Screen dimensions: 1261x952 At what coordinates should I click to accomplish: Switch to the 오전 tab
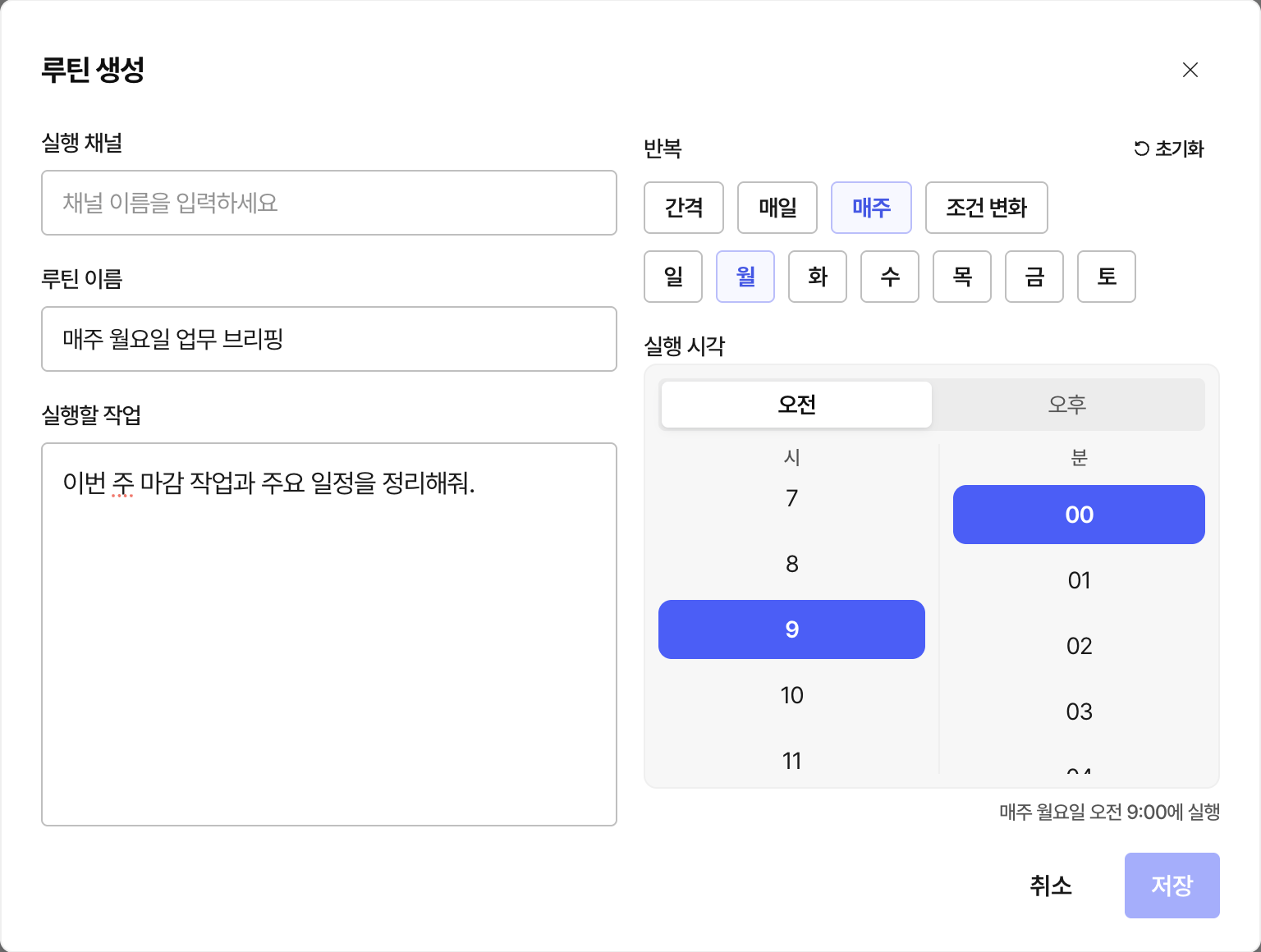pyautogui.click(x=796, y=405)
